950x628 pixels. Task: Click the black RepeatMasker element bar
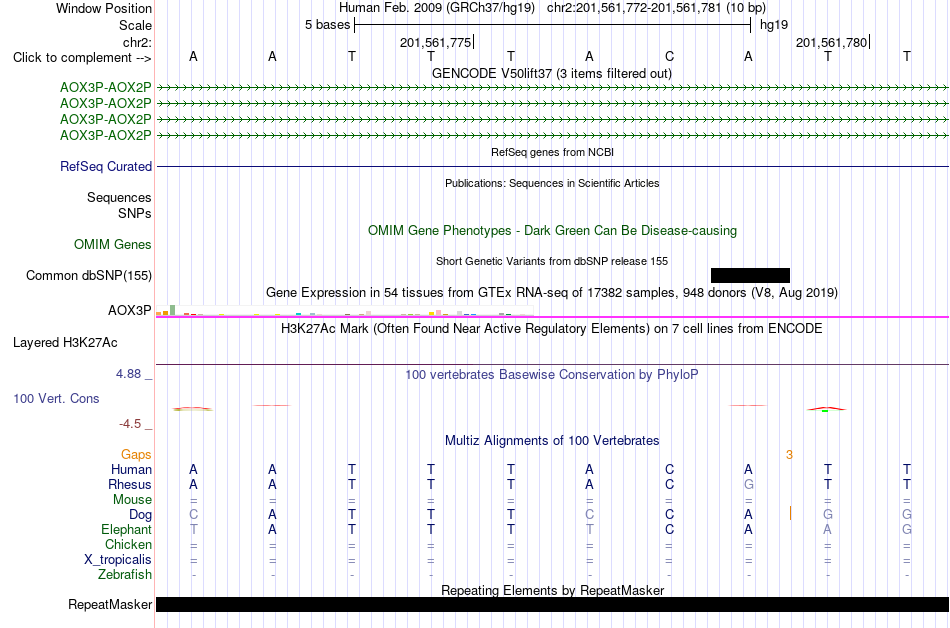[552, 604]
